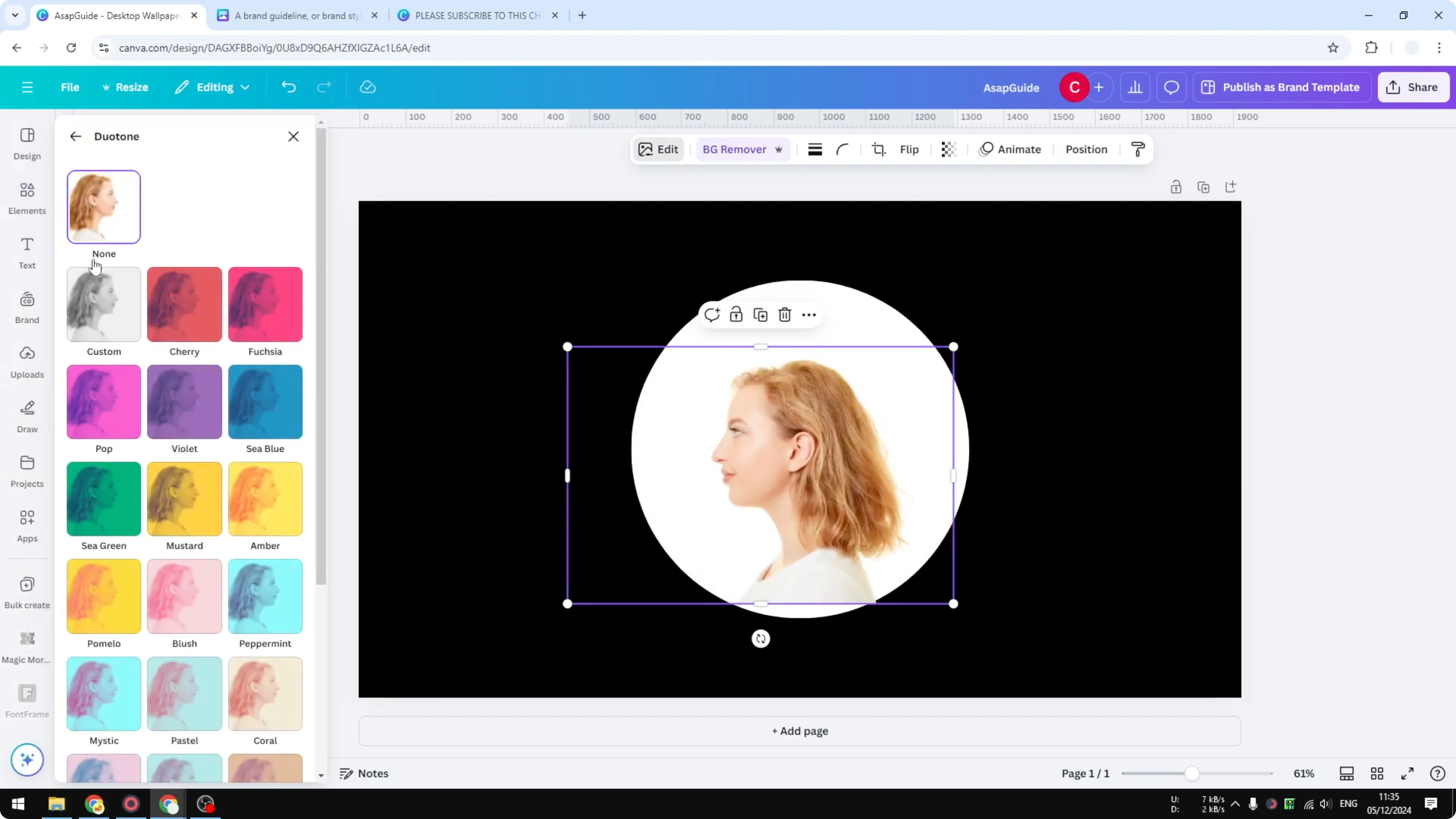1456x819 pixels.
Task: Close the Duotone panel
Action: tap(293, 136)
